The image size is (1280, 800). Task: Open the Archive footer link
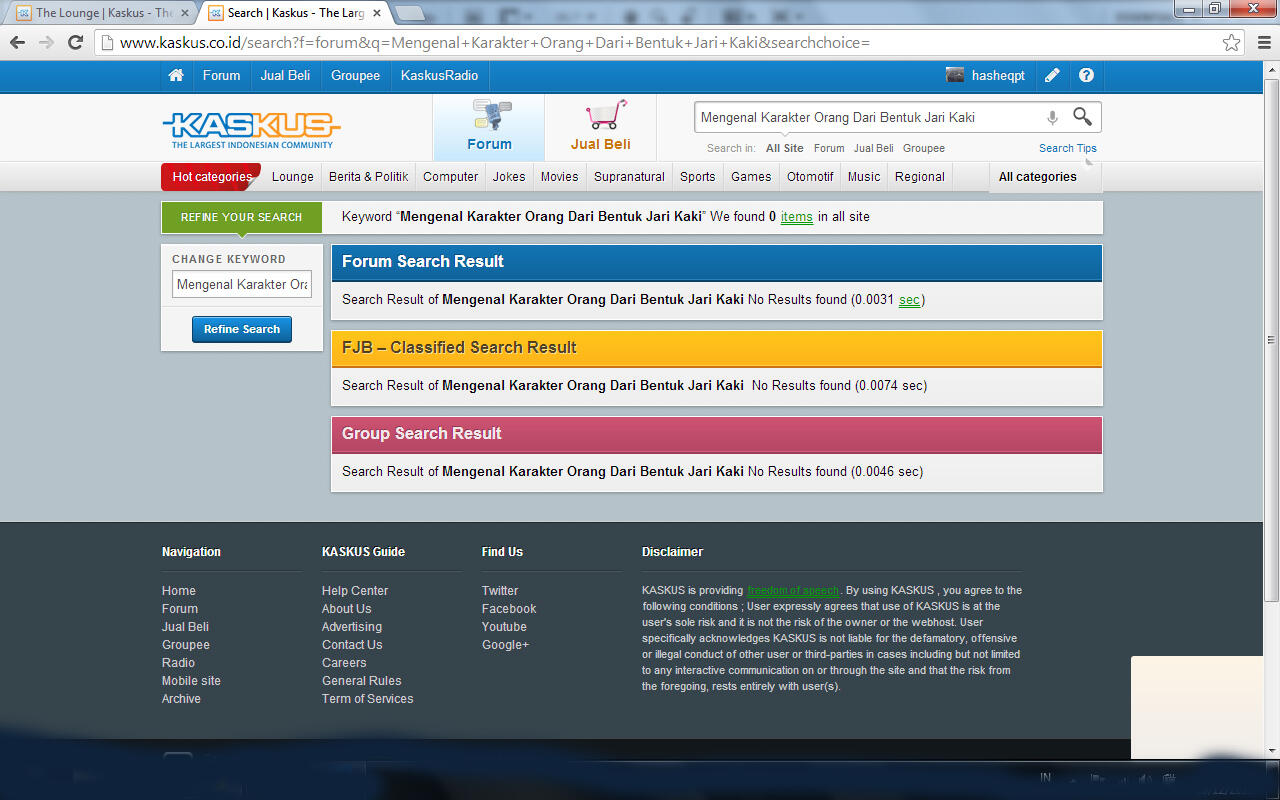pos(181,699)
